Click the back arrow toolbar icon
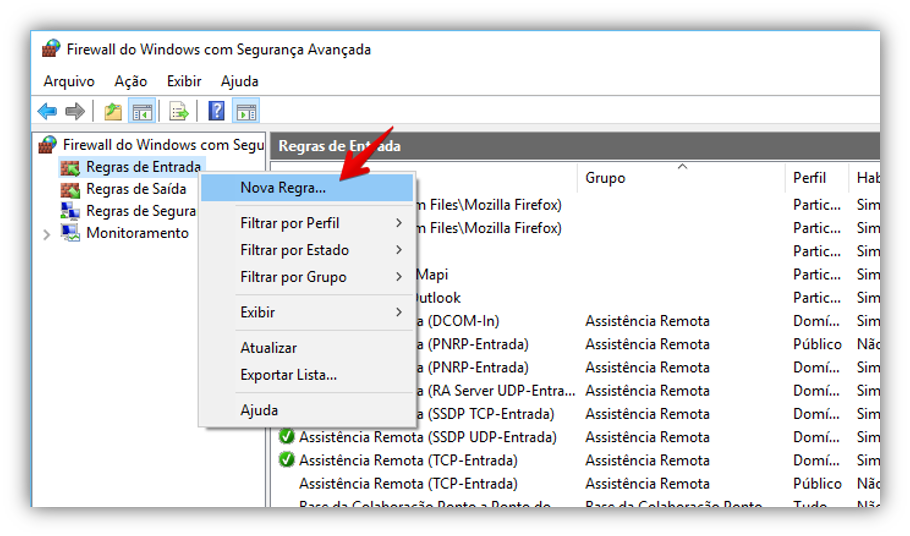 47,111
